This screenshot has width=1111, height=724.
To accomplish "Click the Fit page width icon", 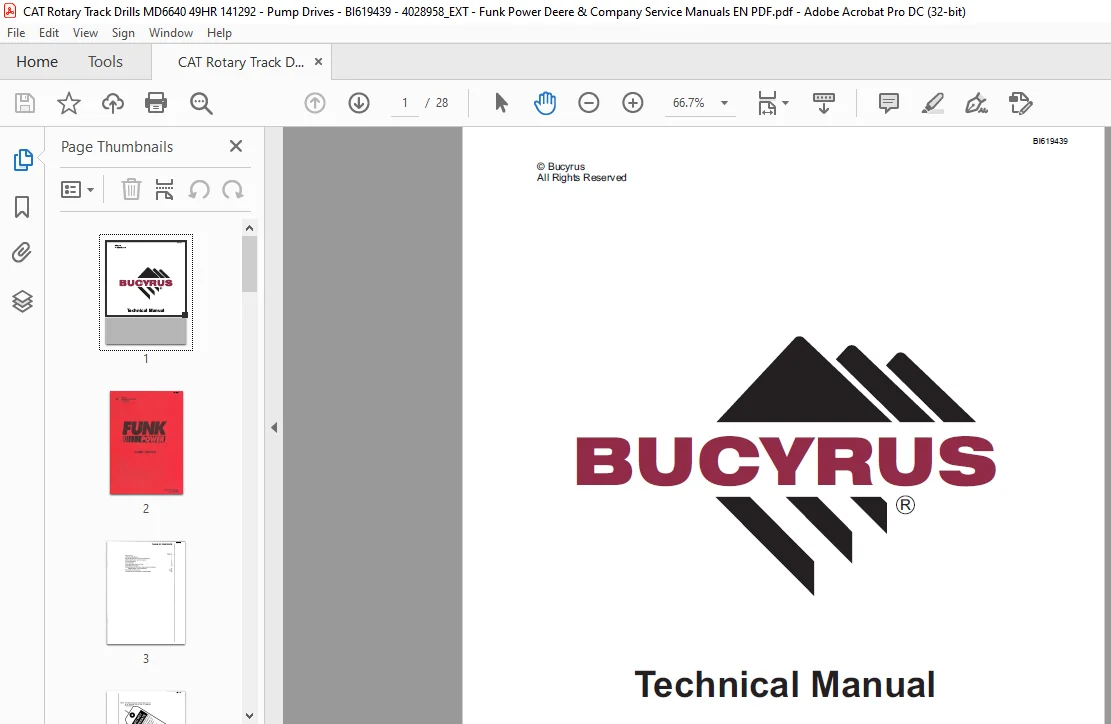I will [x=767, y=103].
